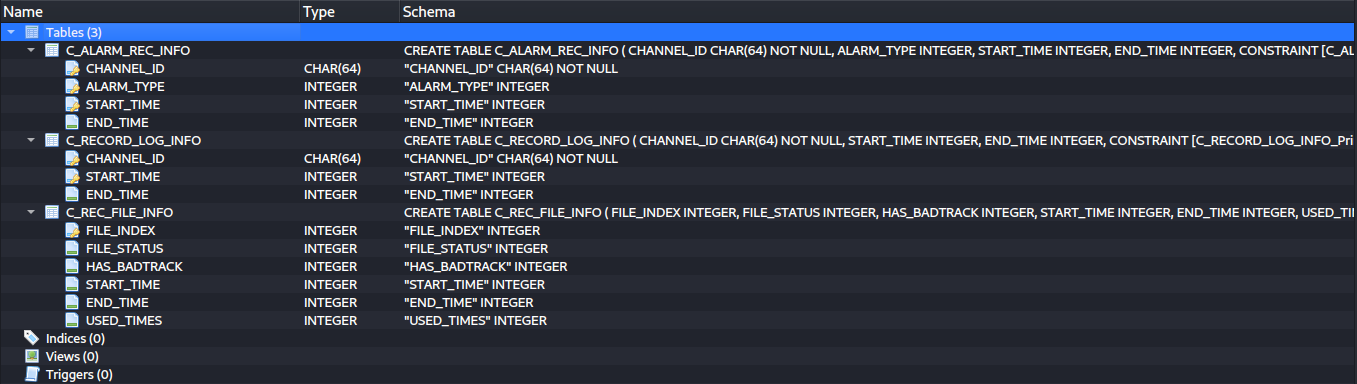The width and height of the screenshot is (1357, 384).
Task: Click the Triggers document icon
Action: pos(32,374)
